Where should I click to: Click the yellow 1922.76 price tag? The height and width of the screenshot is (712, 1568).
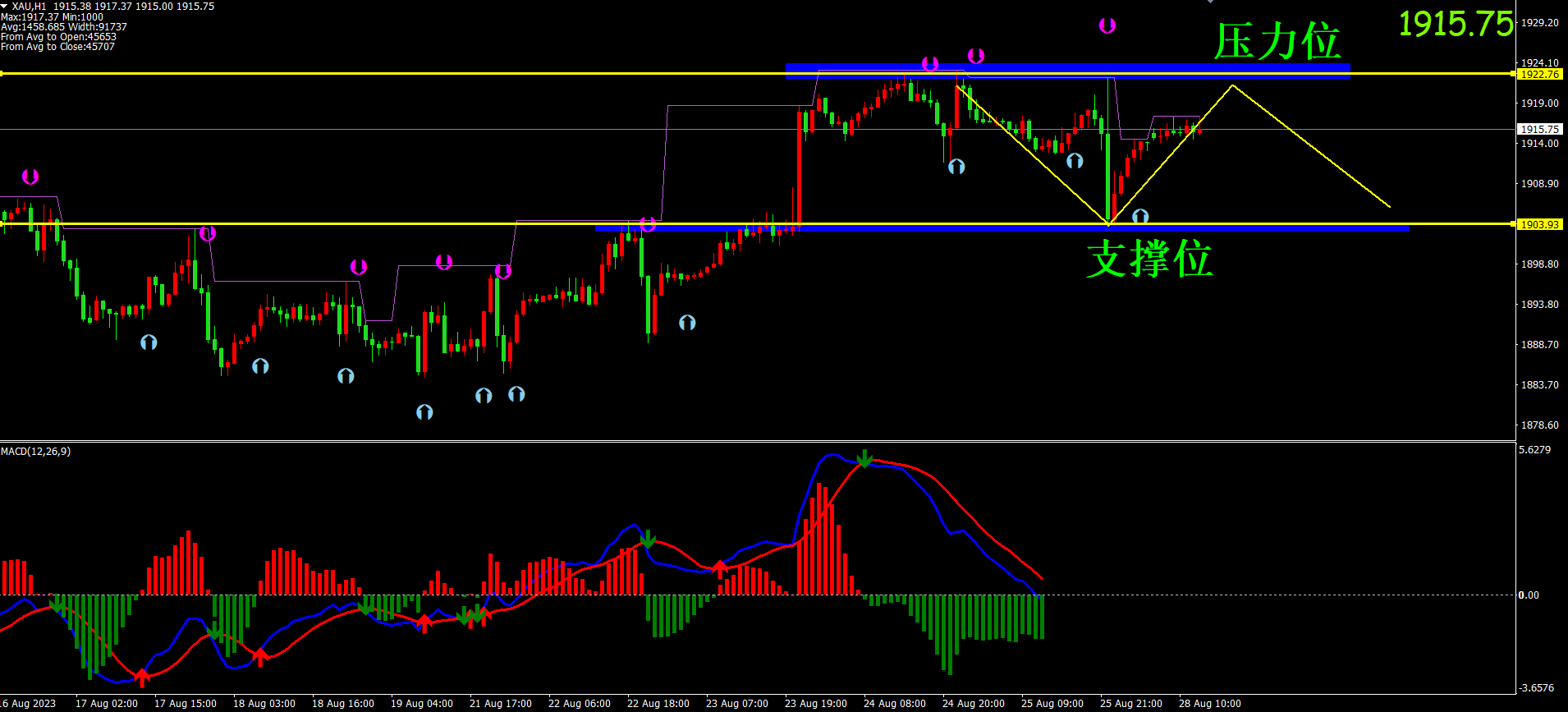[x=1538, y=74]
